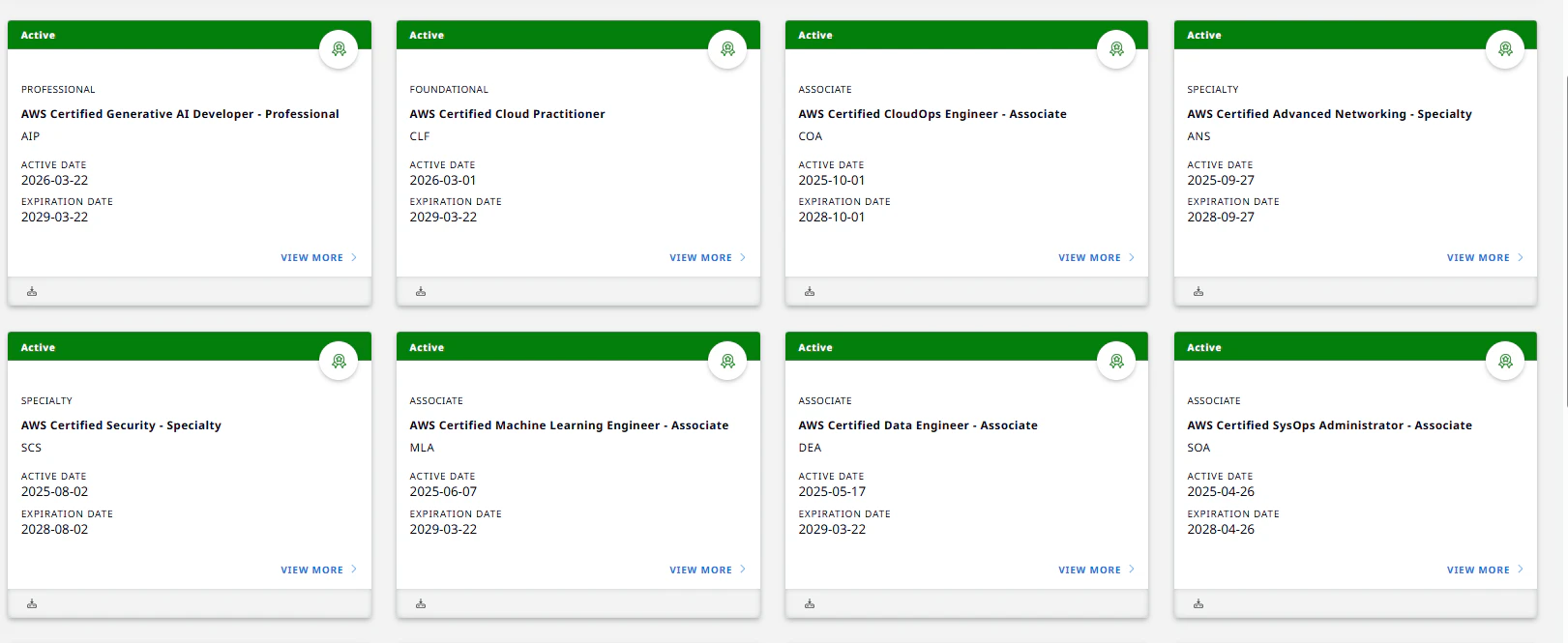Open View More for Generative AI Developer
The image size is (1568, 643).
pyautogui.click(x=319, y=258)
